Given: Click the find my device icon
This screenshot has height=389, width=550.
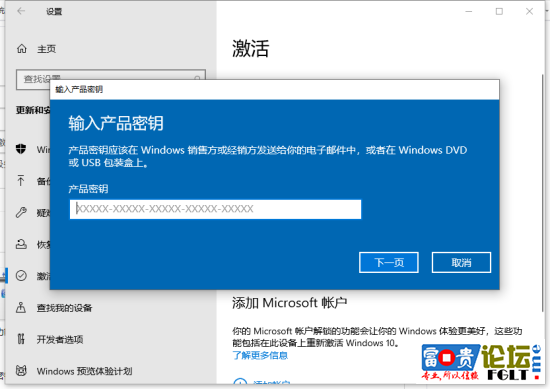Looking at the screenshot, I should [x=21, y=308].
